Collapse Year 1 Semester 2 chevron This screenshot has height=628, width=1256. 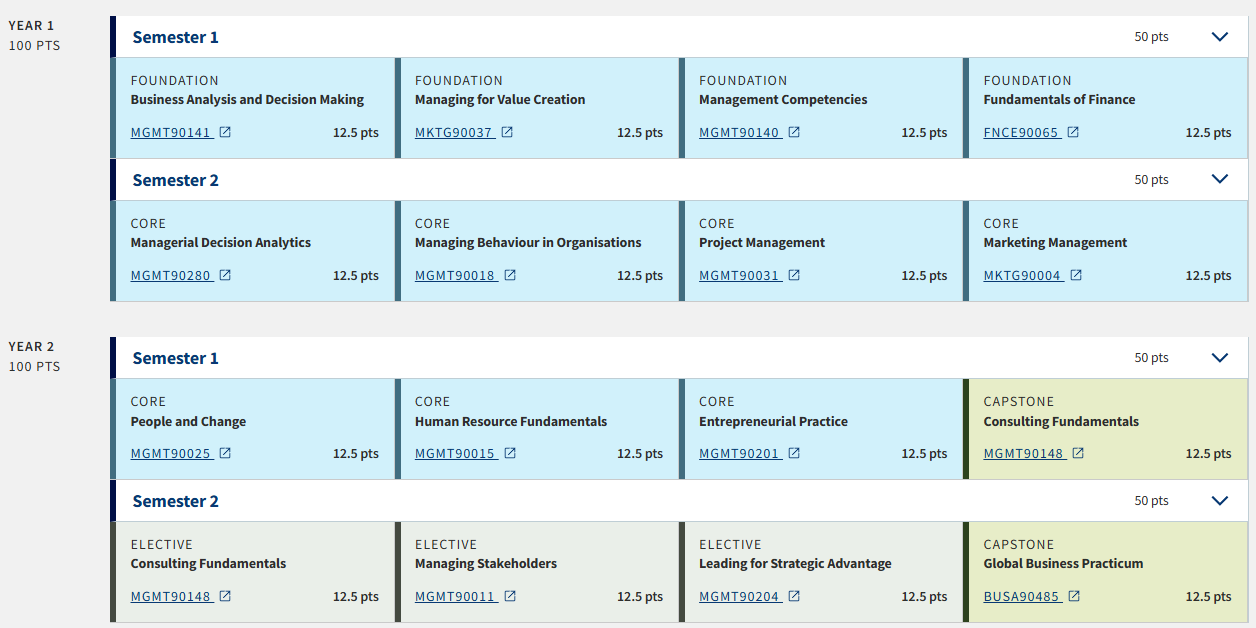(1219, 180)
